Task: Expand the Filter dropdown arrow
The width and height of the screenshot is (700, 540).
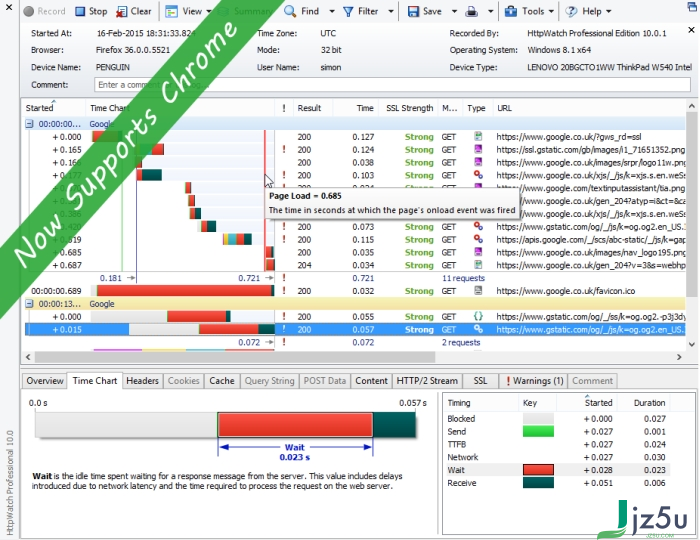Action: pyautogui.click(x=391, y=11)
